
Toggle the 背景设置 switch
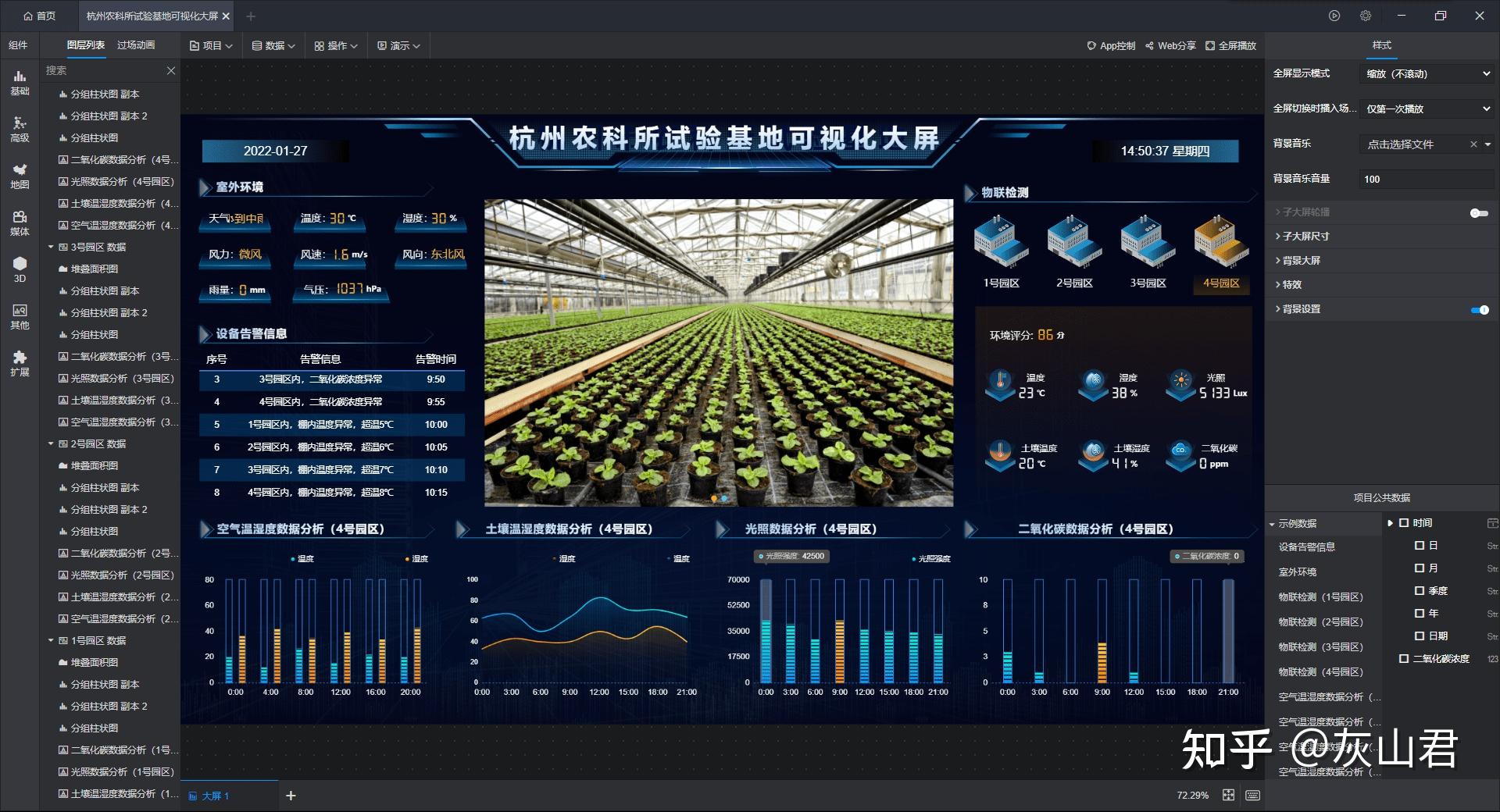(1479, 309)
